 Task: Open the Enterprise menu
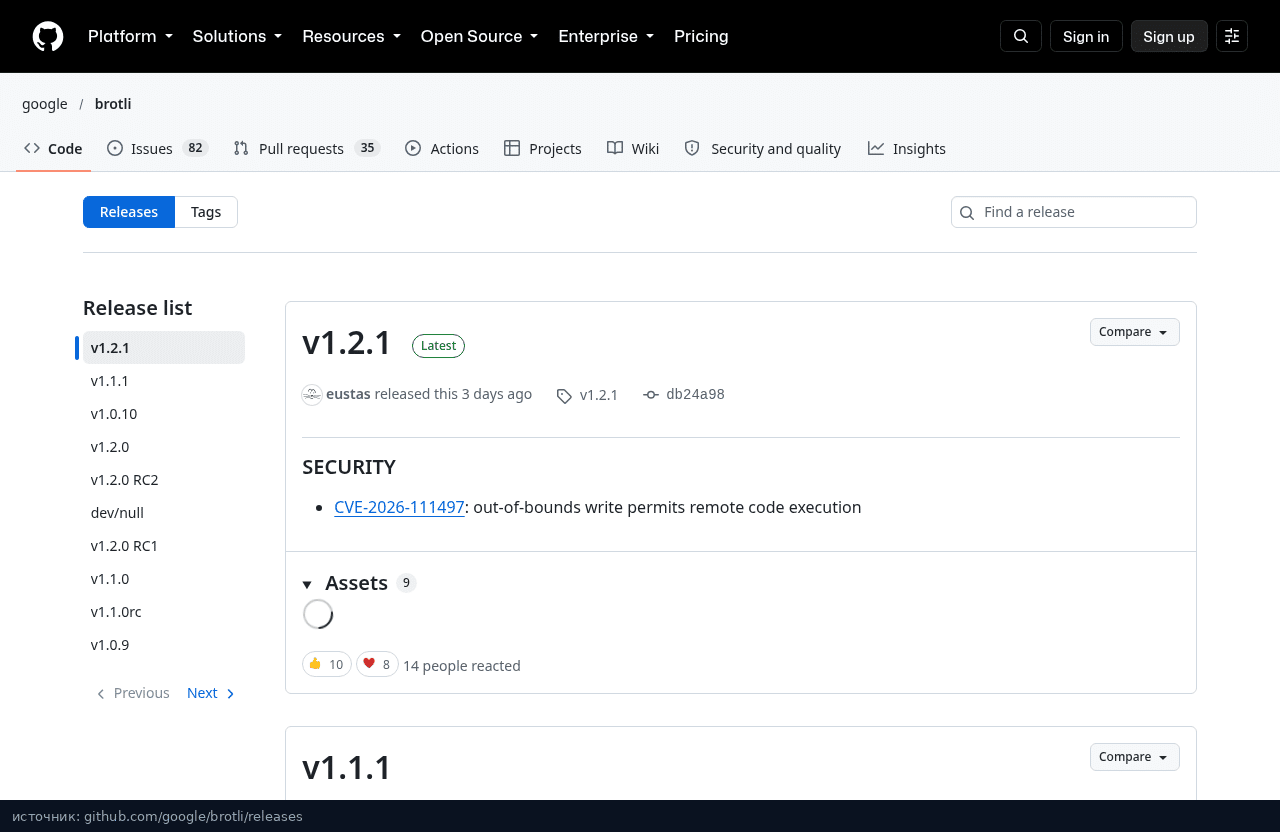point(606,36)
